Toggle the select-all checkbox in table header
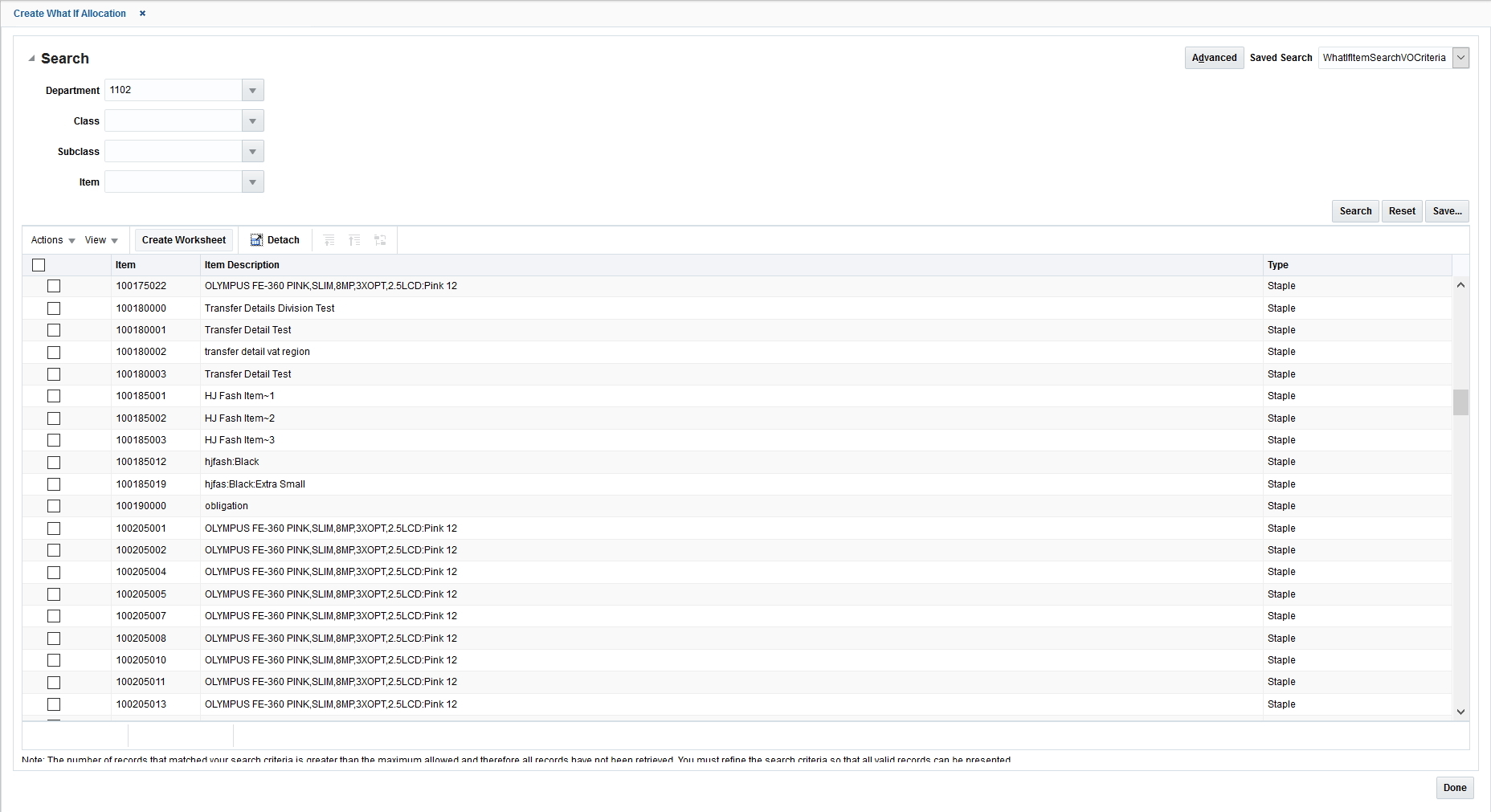The height and width of the screenshot is (812, 1491). pos(39,265)
